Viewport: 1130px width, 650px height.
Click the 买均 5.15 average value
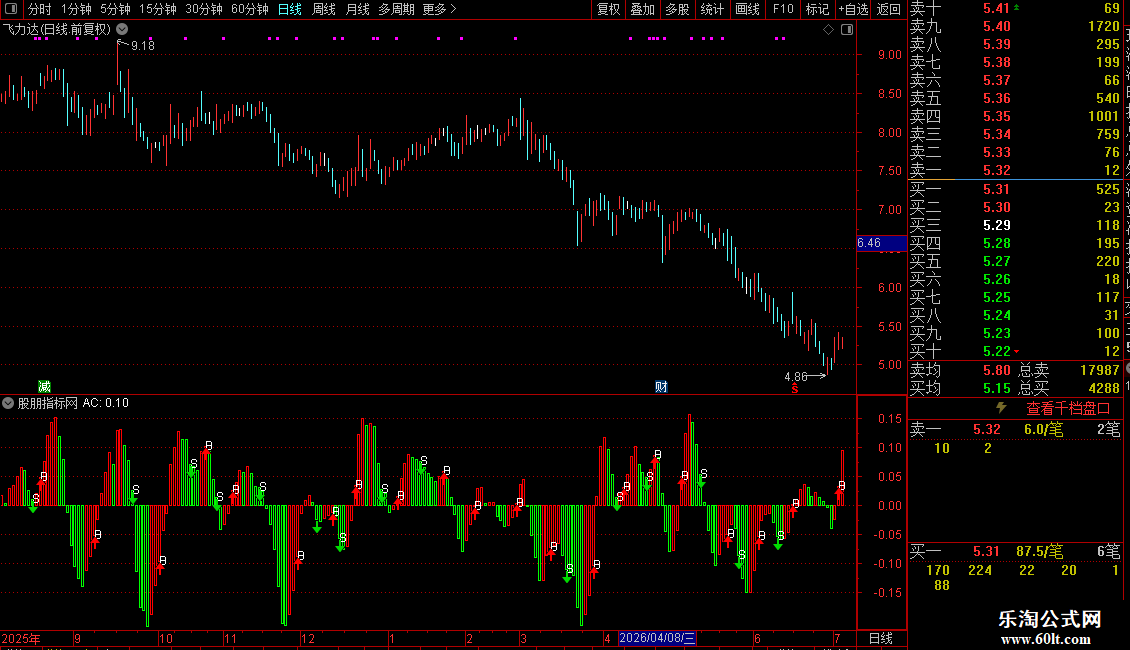point(997,388)
